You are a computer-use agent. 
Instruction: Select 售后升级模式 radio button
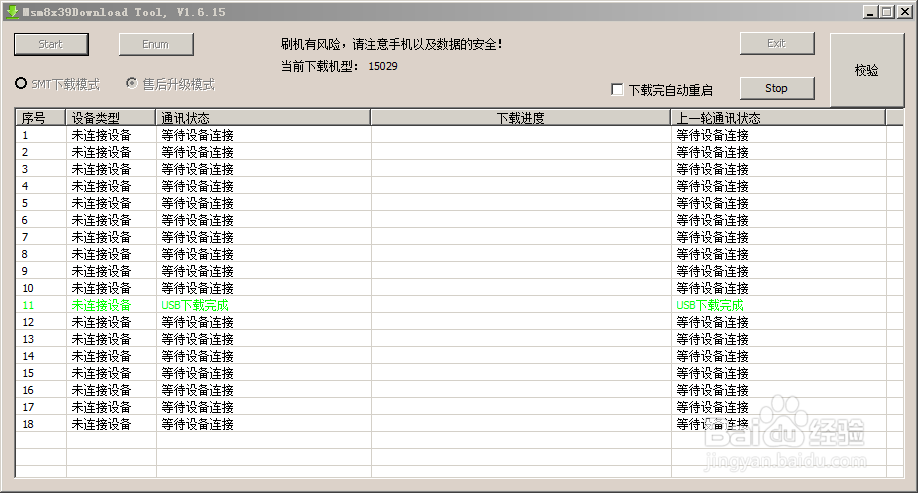click(x=132, y=84)
